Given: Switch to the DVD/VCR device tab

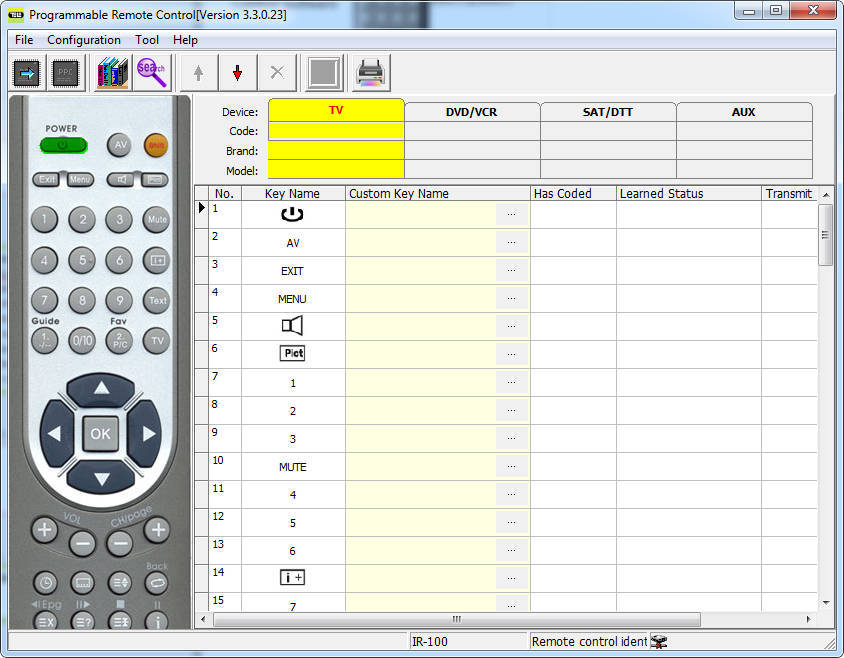Looking at the screenshot, I should pos(471,111).
